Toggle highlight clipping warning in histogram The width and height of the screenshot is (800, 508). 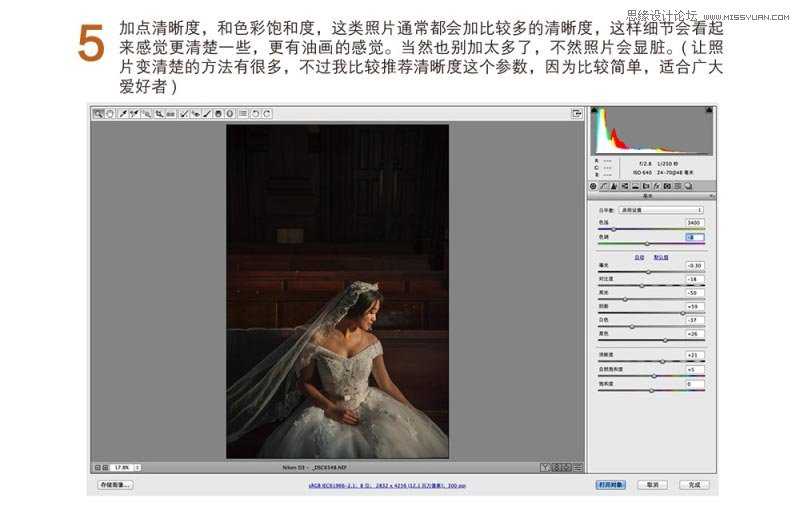(x=709, y=110)
